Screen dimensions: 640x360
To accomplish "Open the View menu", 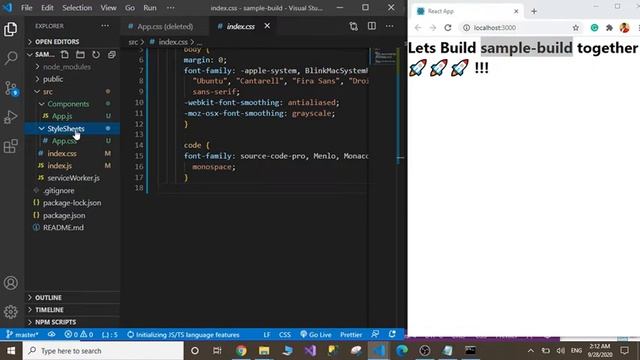I will (109, 8).
